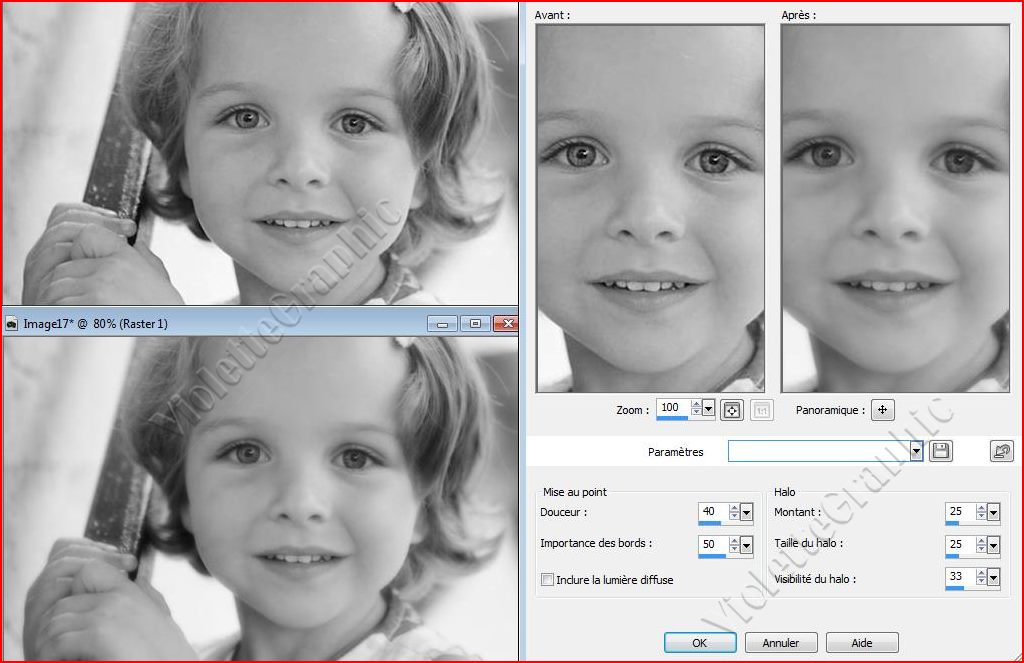Open the Visibilité du halo dropdown arrow
This screenshot has height=663, width=1024.
tap(993, 578)
